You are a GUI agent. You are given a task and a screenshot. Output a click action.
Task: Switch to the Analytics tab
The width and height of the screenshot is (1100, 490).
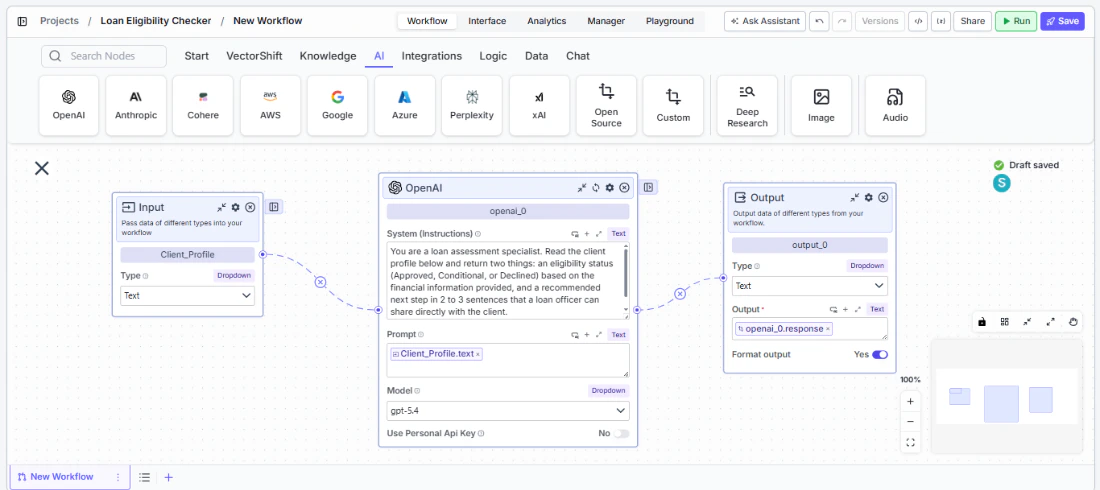[x=546, y=21]
